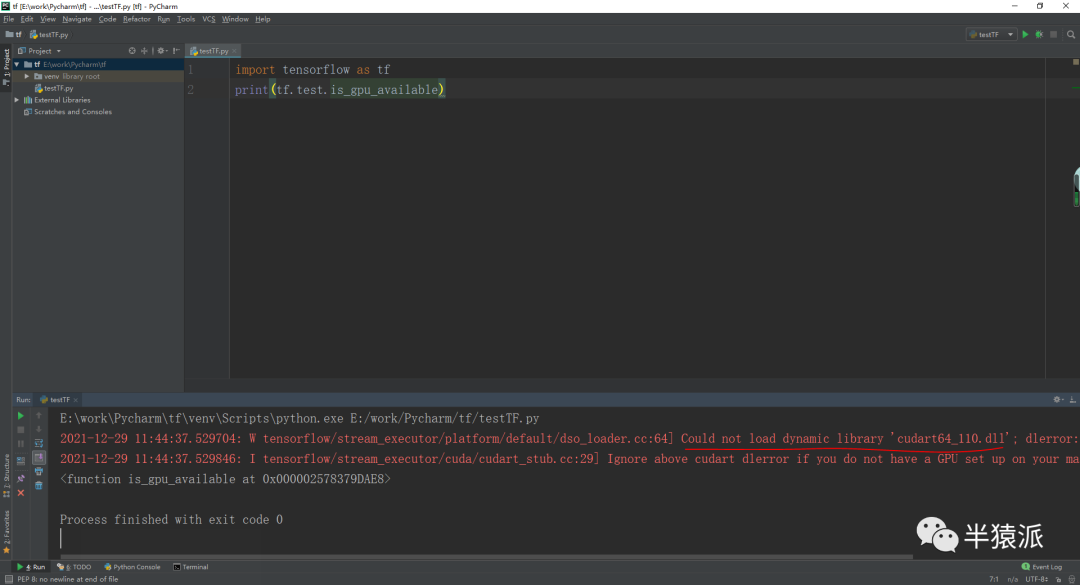Open Search Everywhere magnifier icon
This screenshot has height=585, width=1080.
click(x=1071, y=34)
